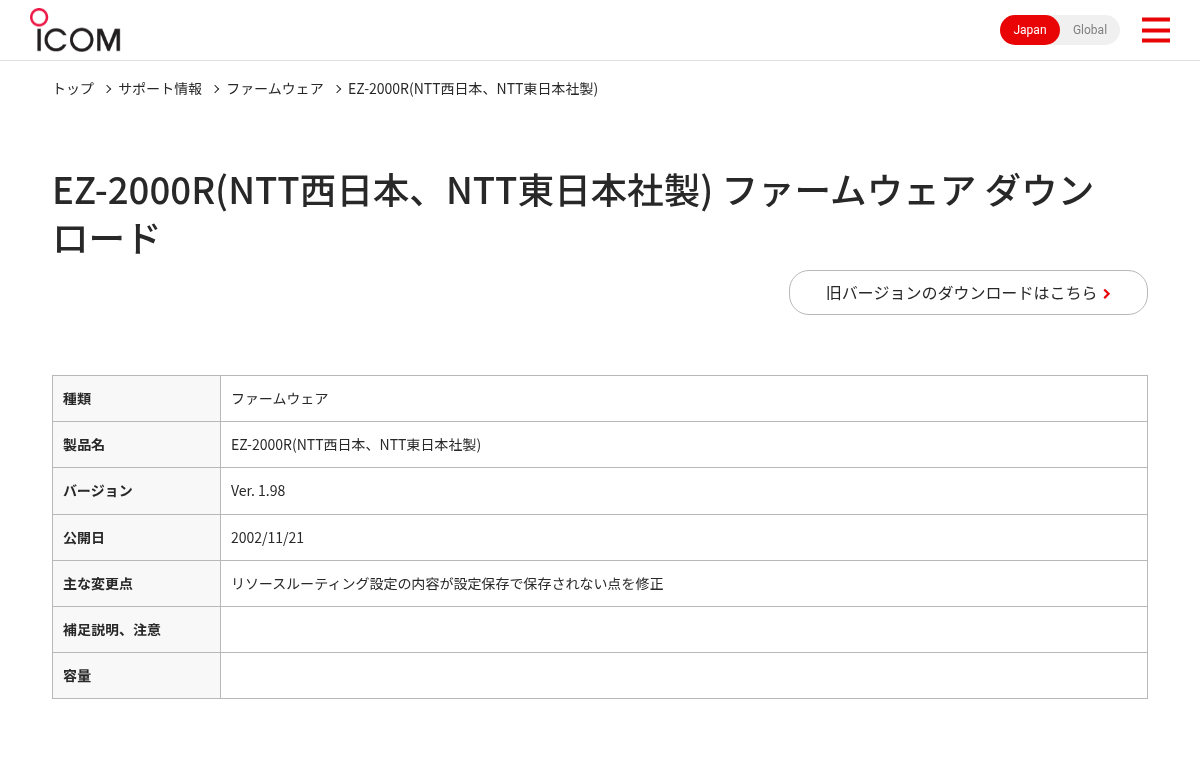Select the バージョン header cell
1200x757 pixels.
pos(136,491)
